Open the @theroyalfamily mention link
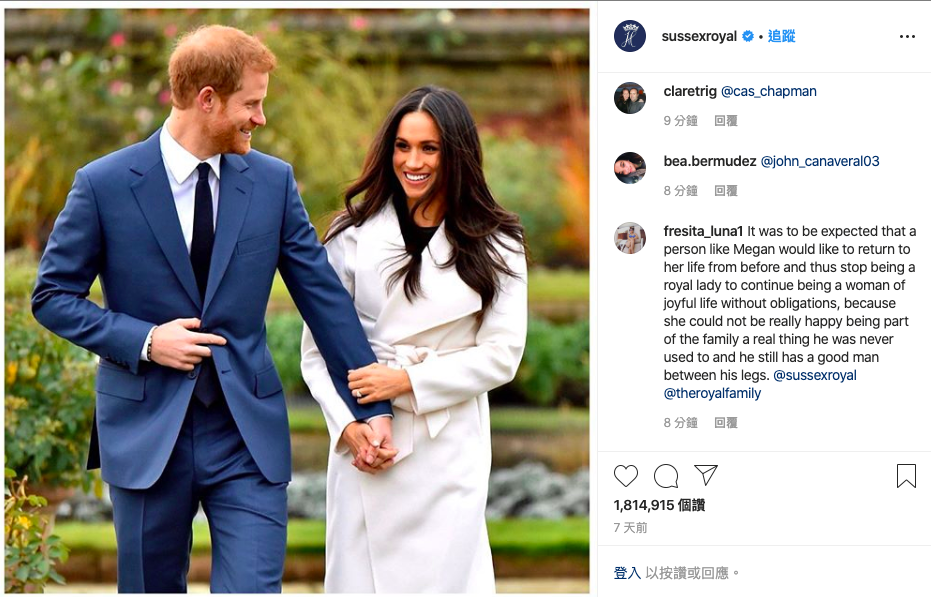Screen dimensions: 931x597 click(712, 393)
